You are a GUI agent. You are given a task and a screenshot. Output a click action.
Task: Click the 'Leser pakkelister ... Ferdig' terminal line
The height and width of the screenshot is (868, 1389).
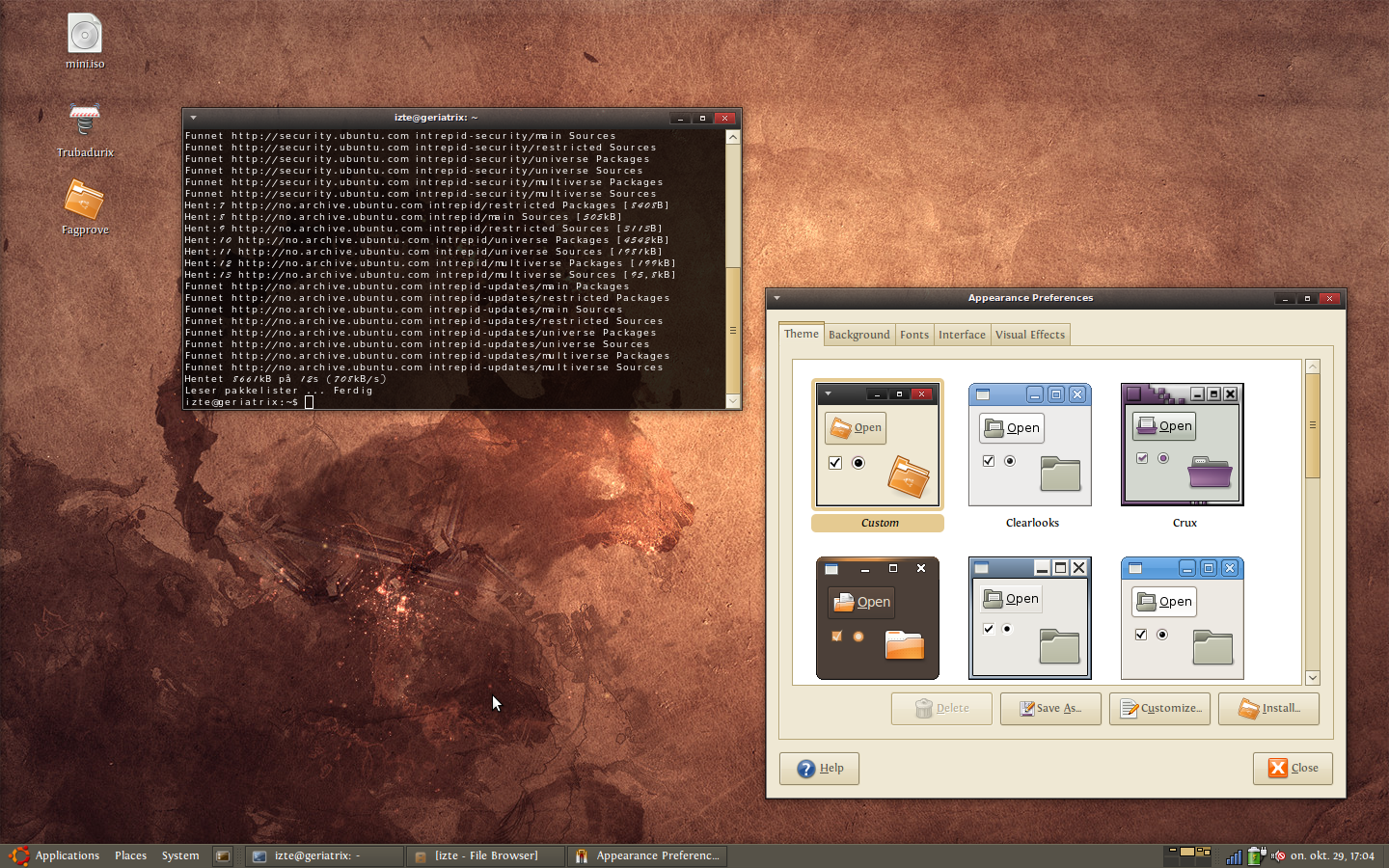pyautogui.click(x=279, y=391)
